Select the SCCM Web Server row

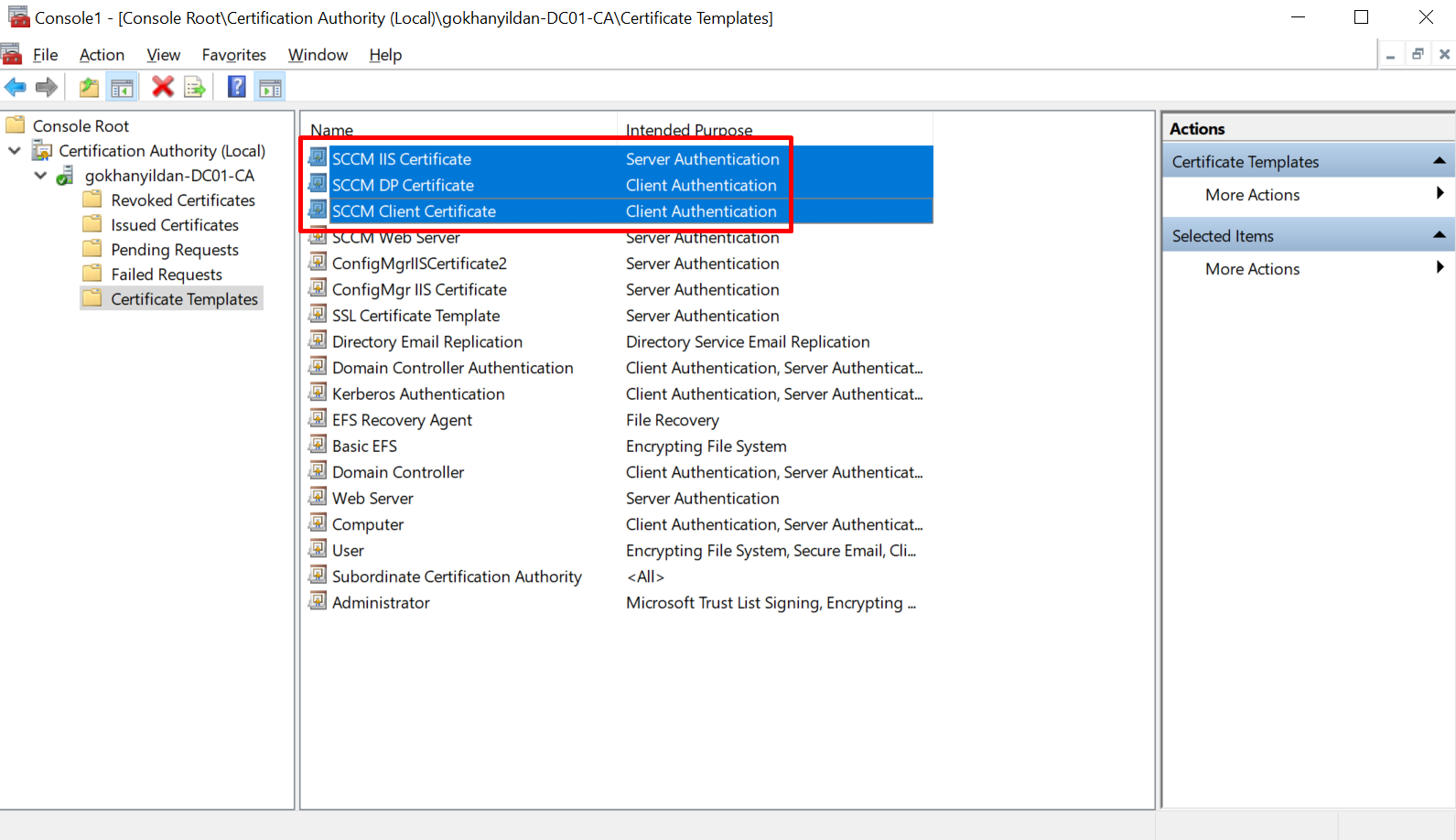pyautogui.click(x=620, y=237)
